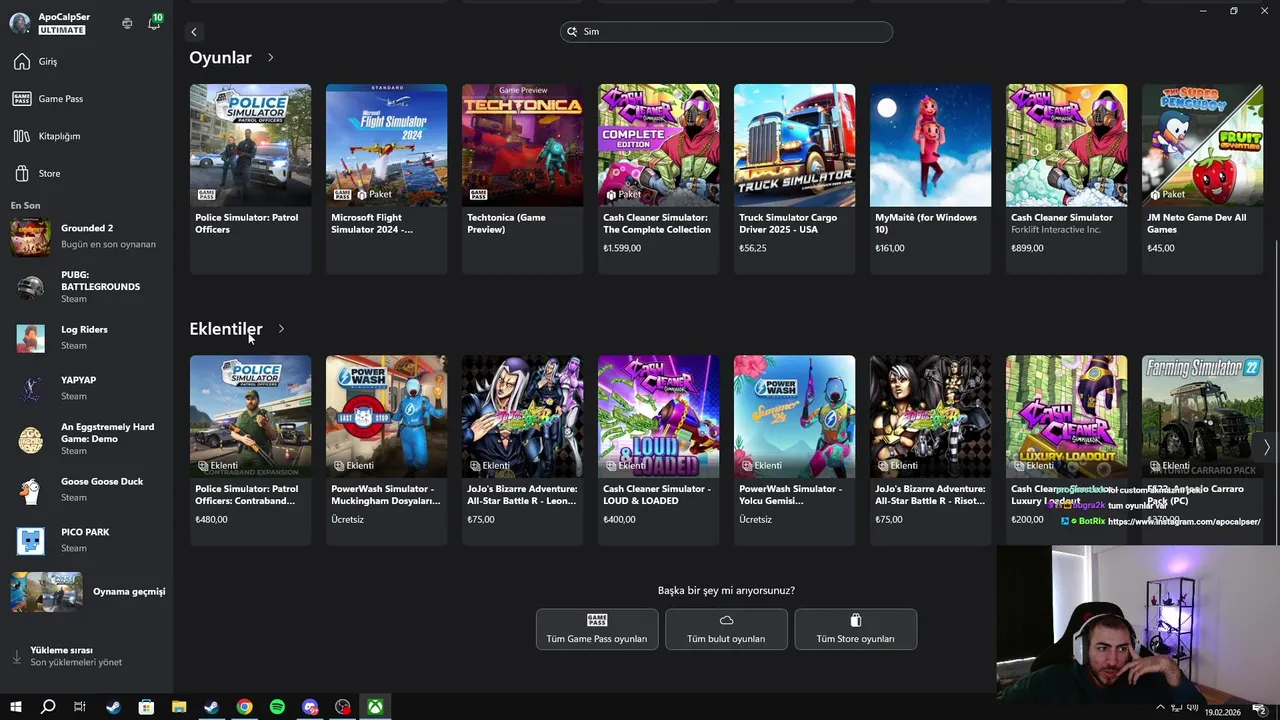Click the Game Pass logo icon
The width and height of the screenshot is (1280, 720).
(22, 99)
